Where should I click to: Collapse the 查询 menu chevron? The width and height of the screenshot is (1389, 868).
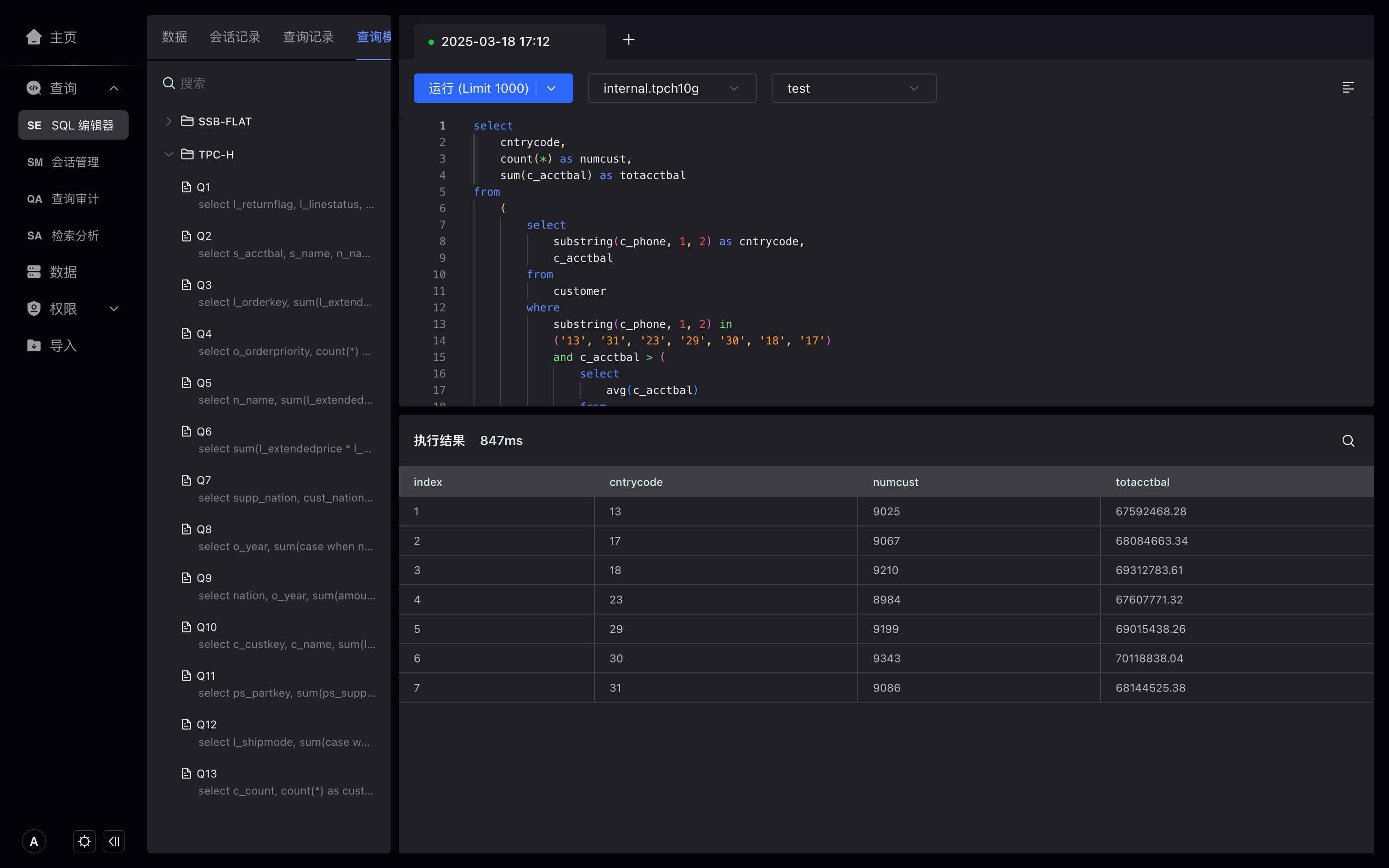pos(113,88)
